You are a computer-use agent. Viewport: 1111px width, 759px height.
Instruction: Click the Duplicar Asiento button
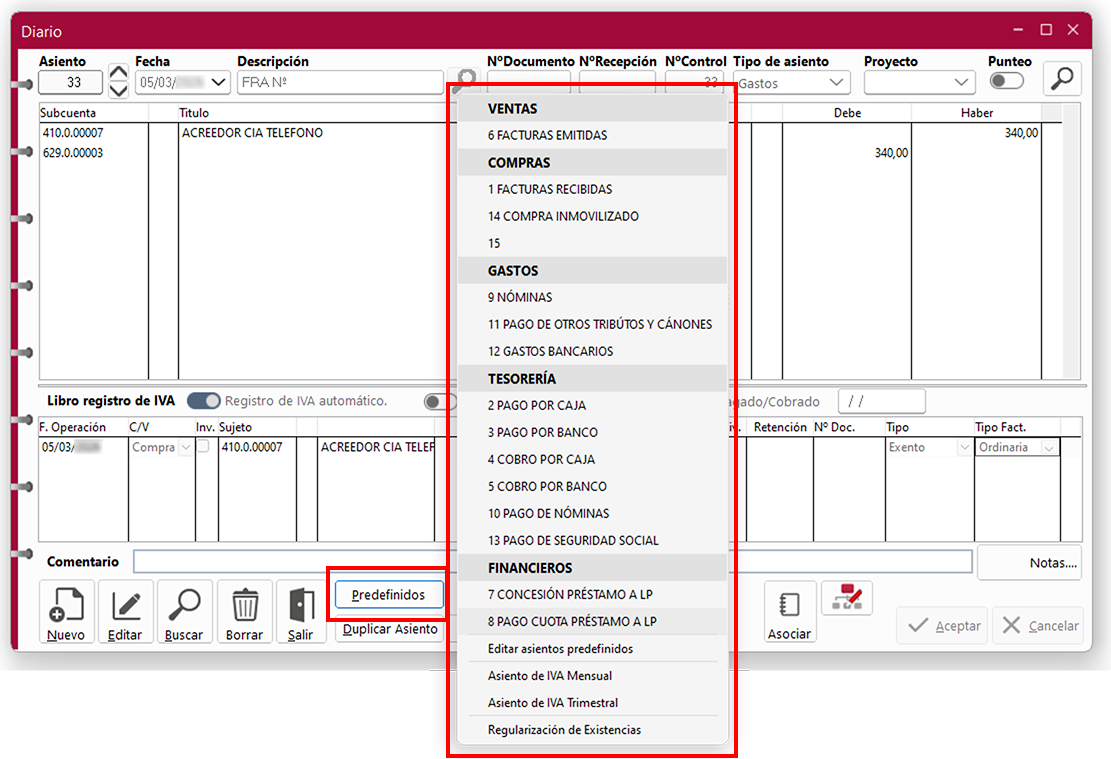tap(389, 629)
